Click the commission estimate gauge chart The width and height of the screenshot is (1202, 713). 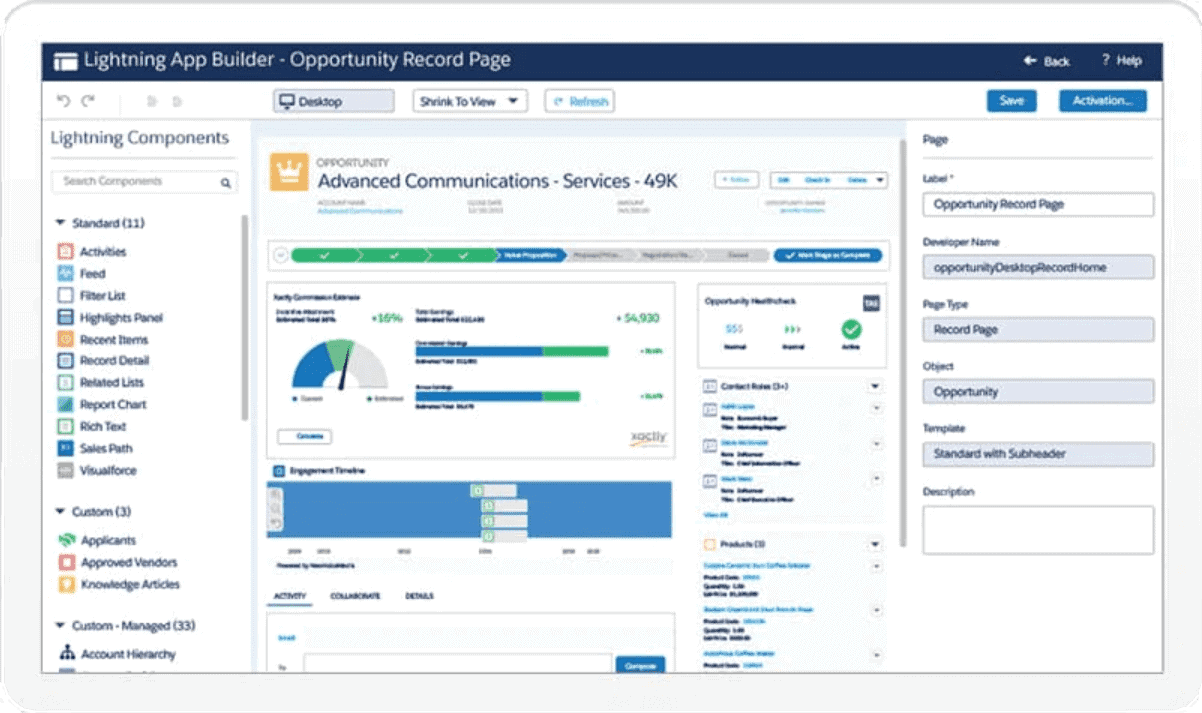click(x=338, y=365)
